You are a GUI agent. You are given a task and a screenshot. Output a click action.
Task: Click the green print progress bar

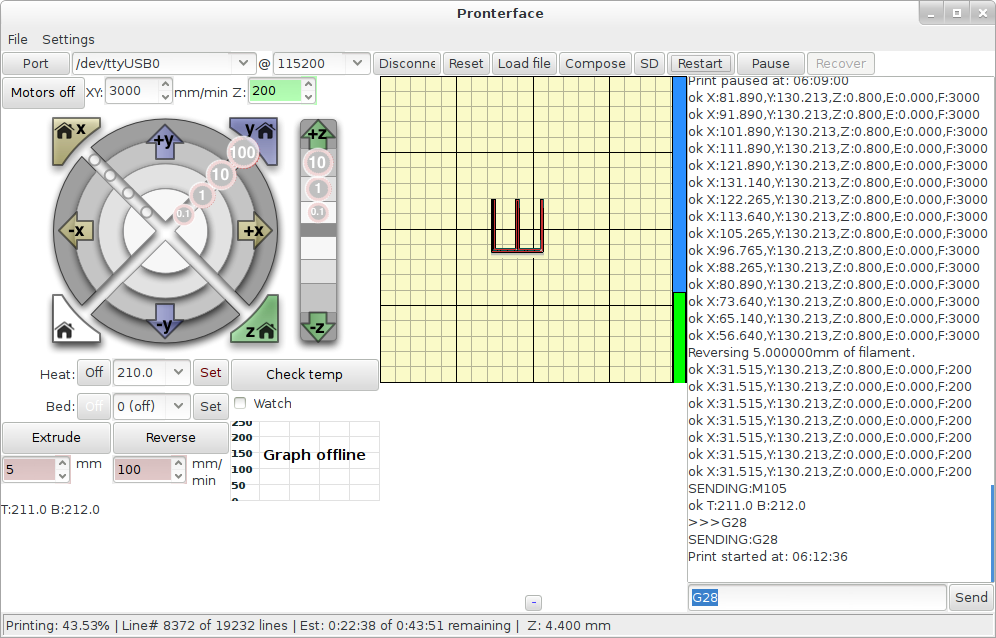point(680,337)
